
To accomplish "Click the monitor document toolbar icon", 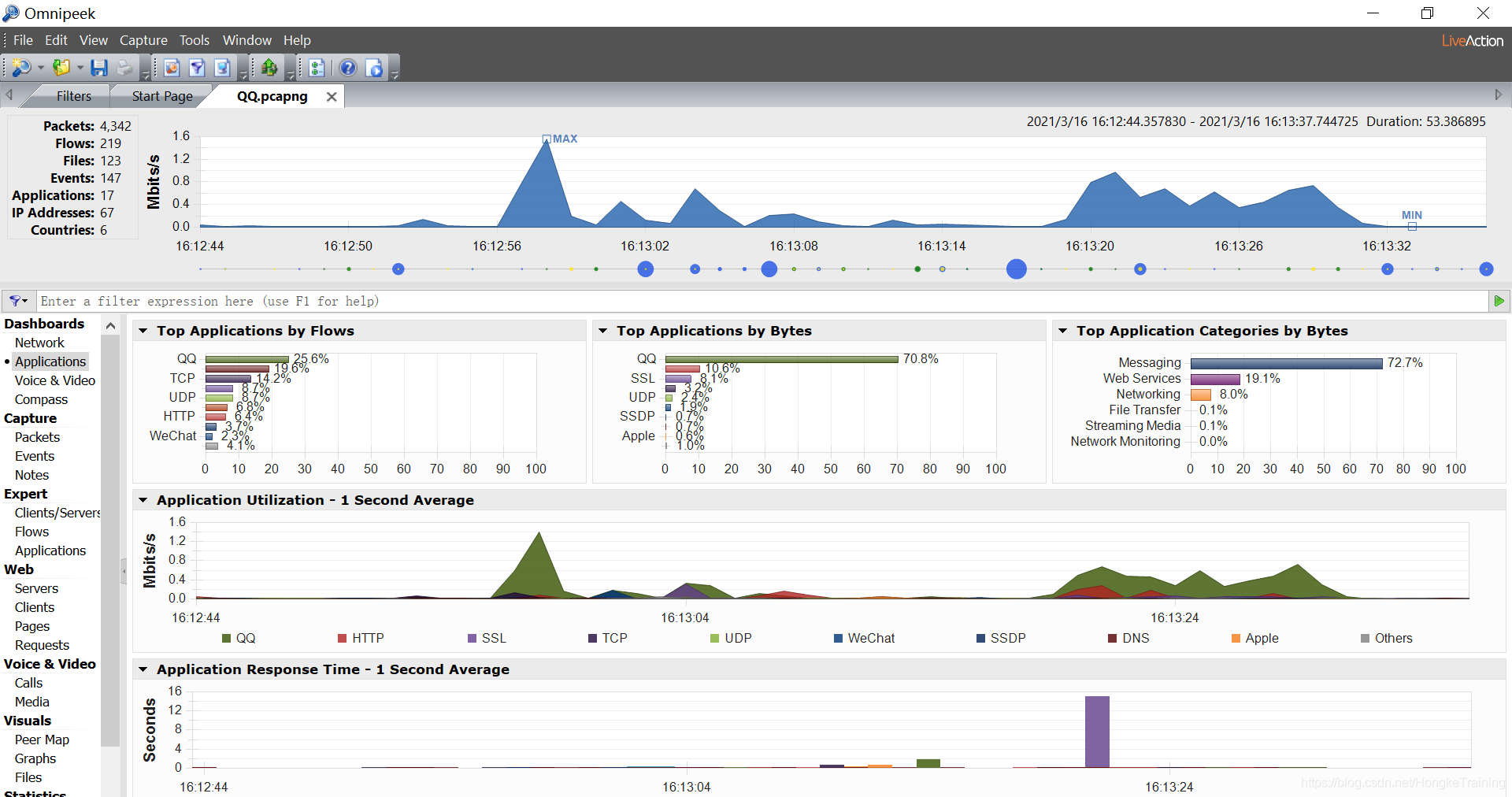I will 223,68.
